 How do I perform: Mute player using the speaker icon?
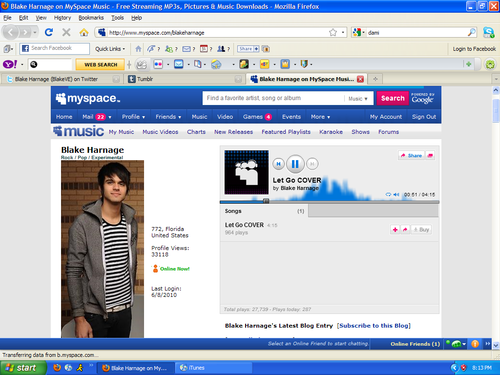pos(396,194)
